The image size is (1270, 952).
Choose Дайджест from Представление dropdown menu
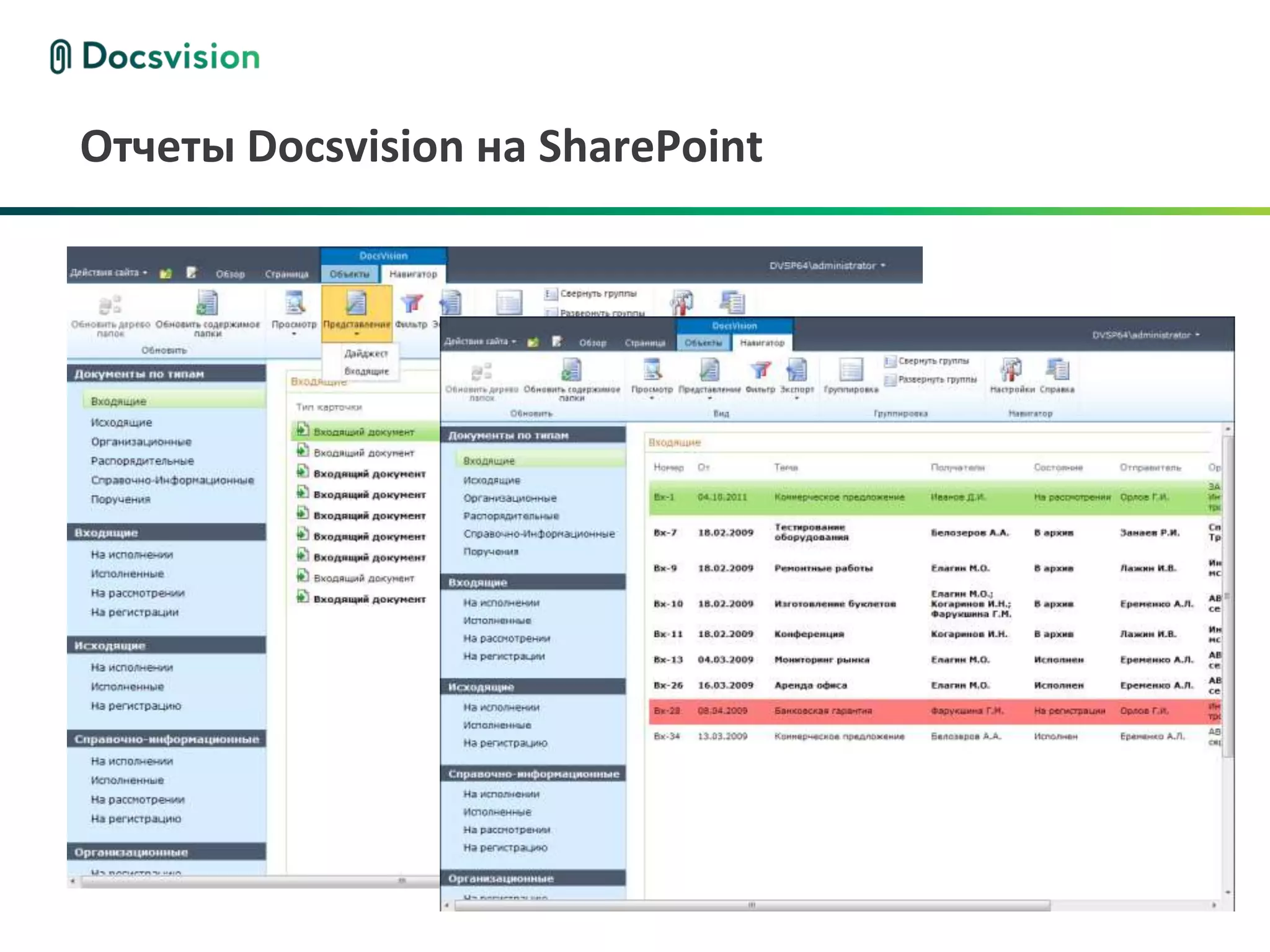[366, 353]
